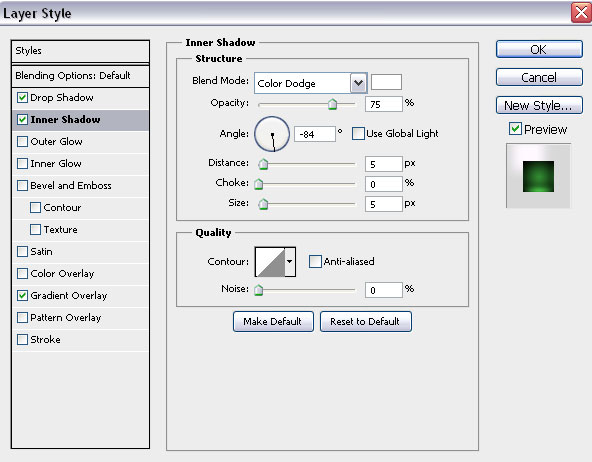Open the Blend Mode dropdown
This screenshot has width=592, height=462.
310,83
